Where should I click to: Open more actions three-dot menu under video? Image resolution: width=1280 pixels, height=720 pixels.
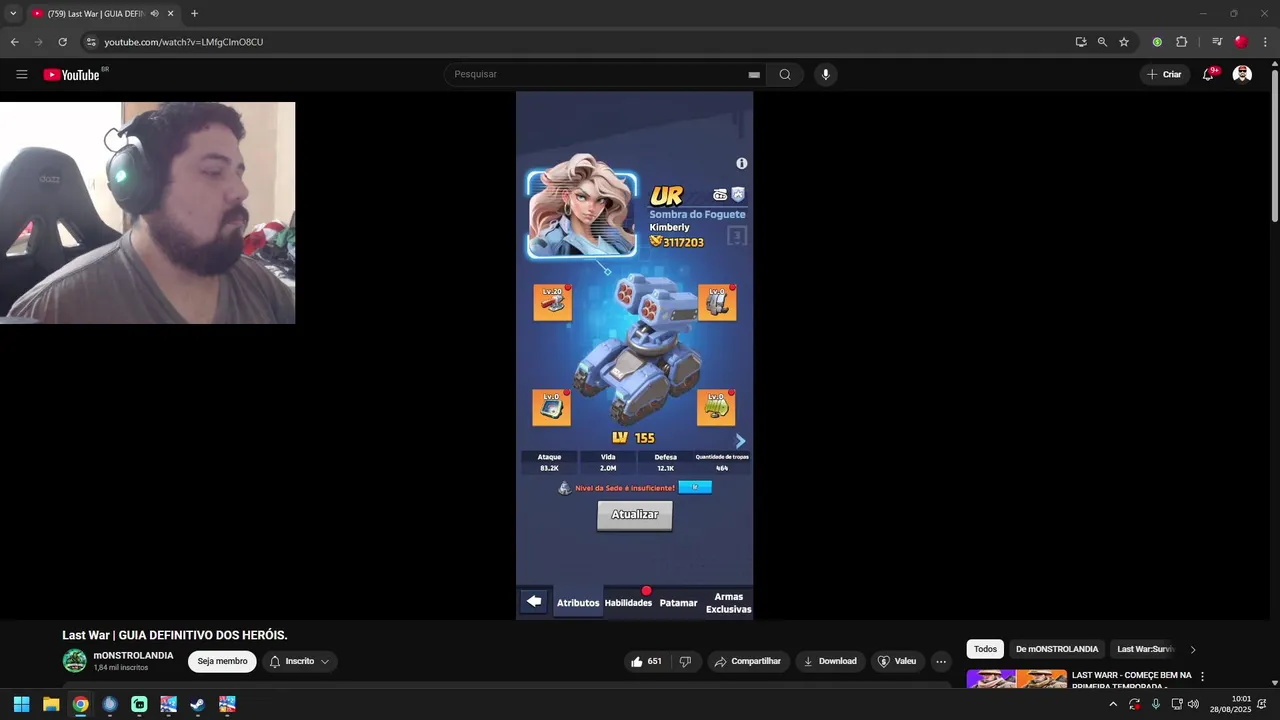(941, 661)
